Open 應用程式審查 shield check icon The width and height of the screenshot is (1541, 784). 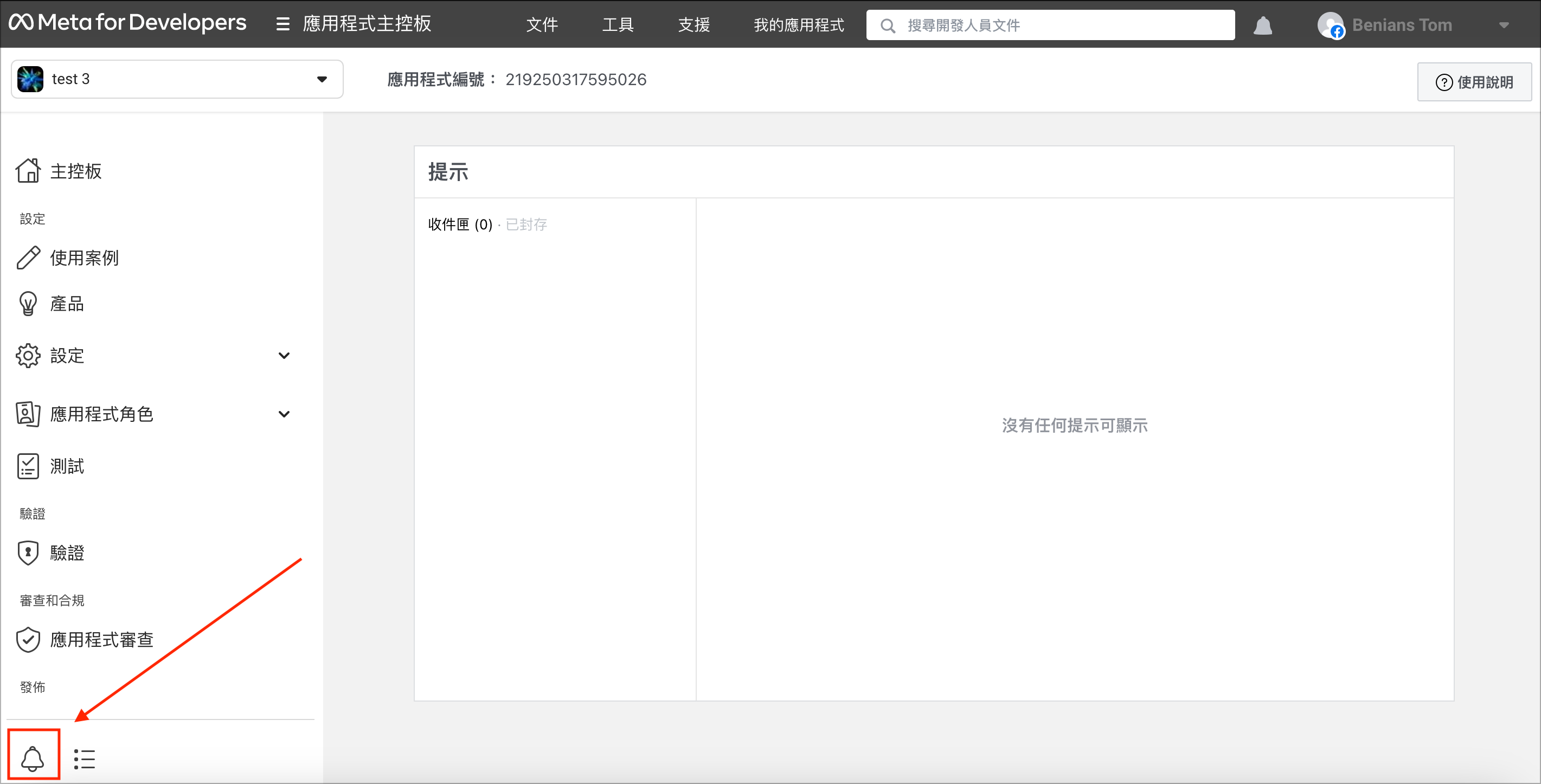(x=28, y=640)
